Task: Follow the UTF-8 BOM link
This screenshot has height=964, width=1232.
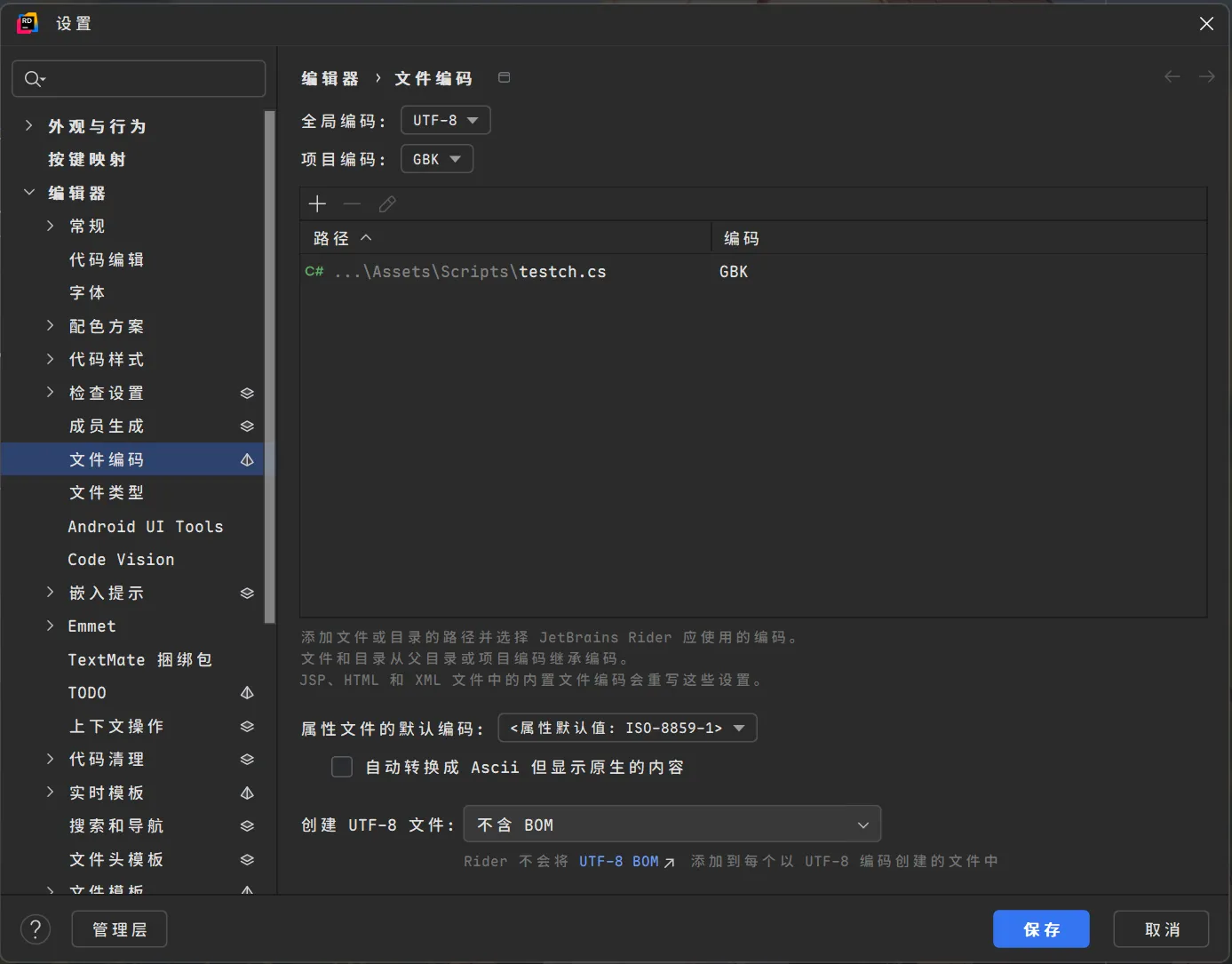Action: pos(619,860)
